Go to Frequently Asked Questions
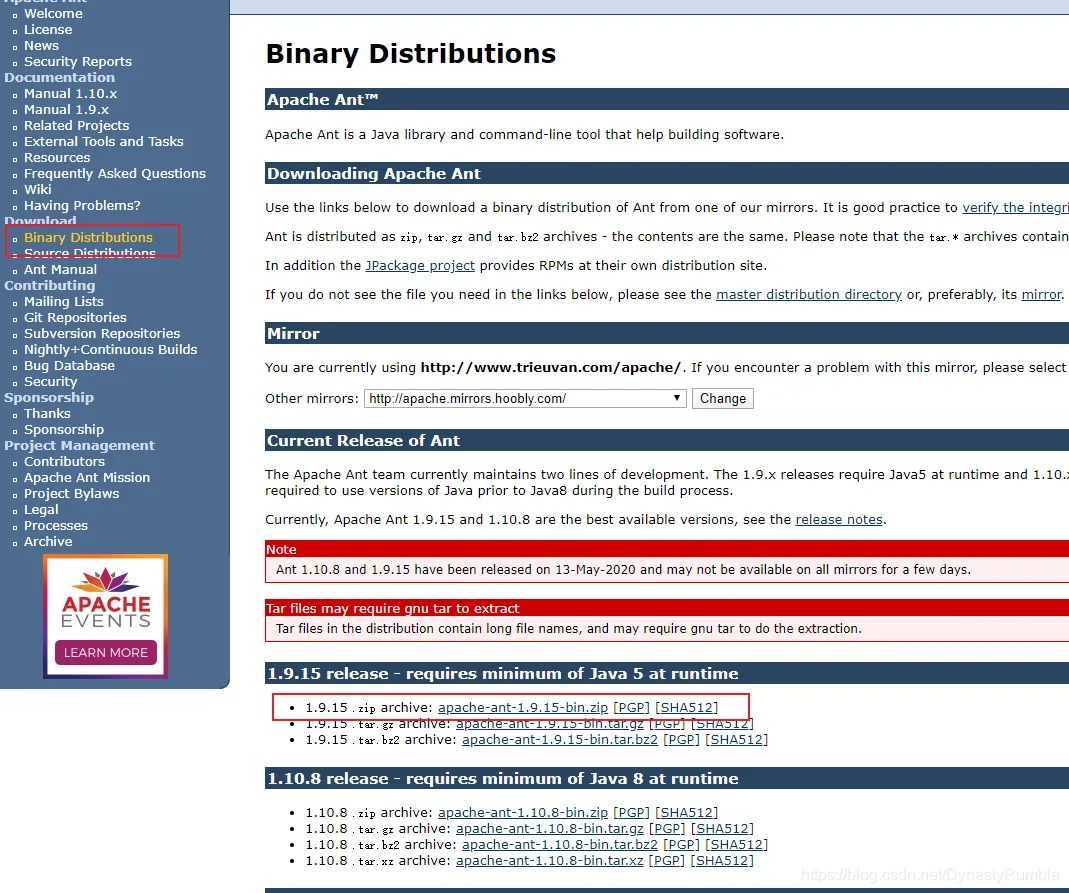Image resolution: width=1069 pixels, height=893 pixels. click(115, 173)
